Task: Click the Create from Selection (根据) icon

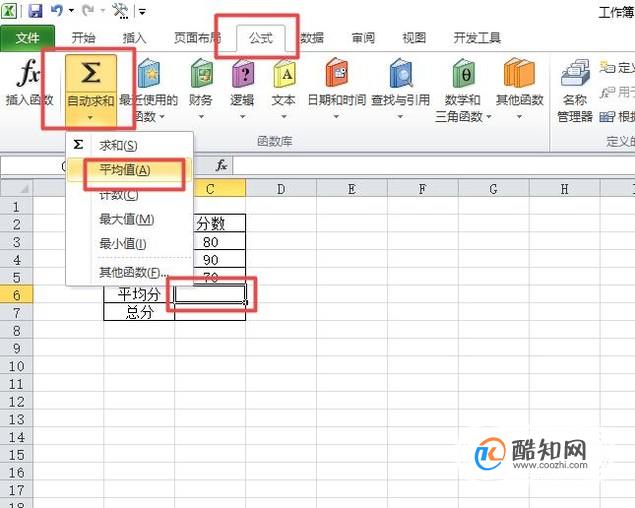Action: click(607, 117)
